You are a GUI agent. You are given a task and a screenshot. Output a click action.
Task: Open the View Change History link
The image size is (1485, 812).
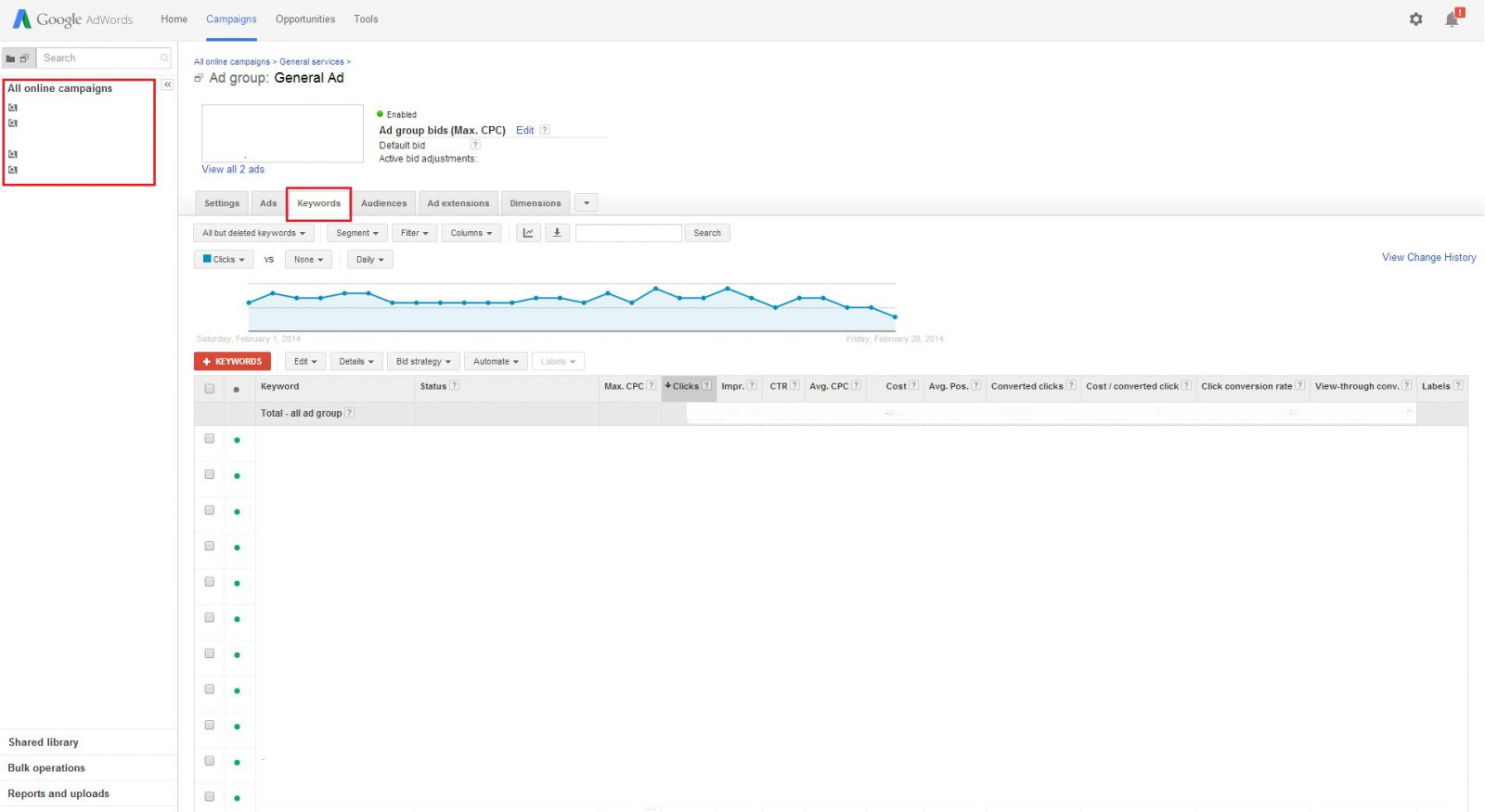(1428, 258)
